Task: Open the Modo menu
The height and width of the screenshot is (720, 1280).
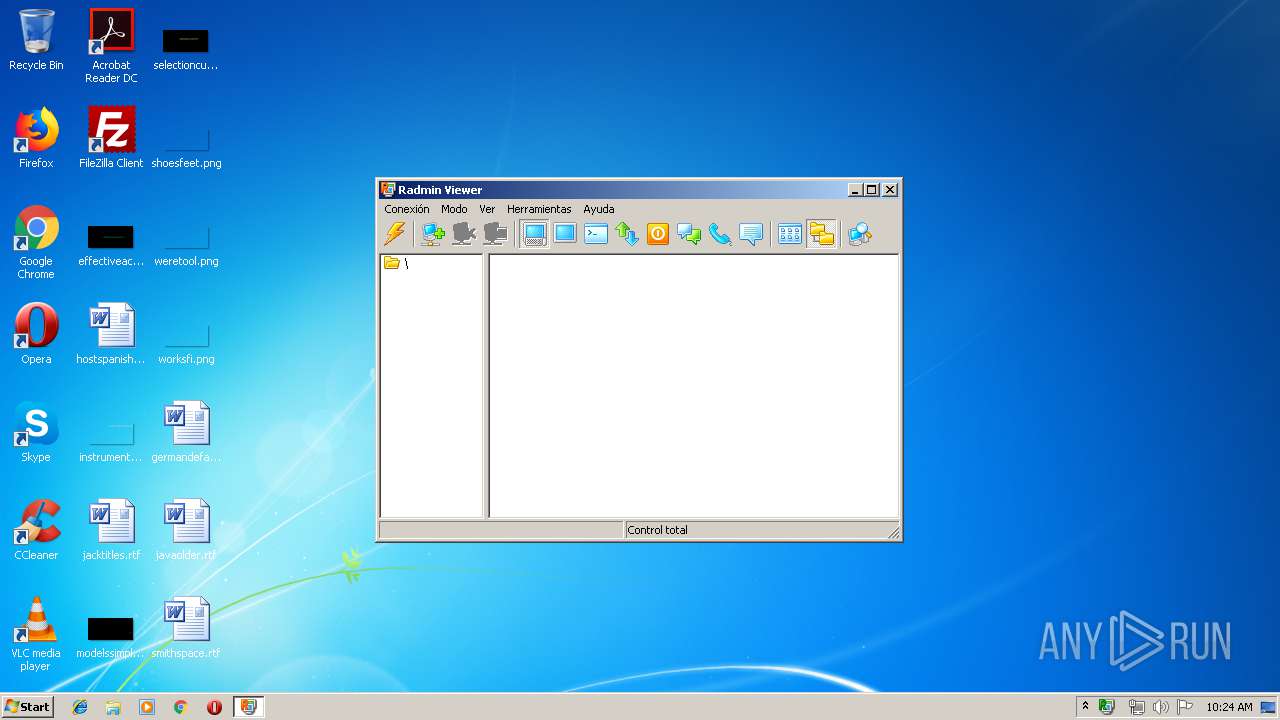Action: [x=454, y=209]
